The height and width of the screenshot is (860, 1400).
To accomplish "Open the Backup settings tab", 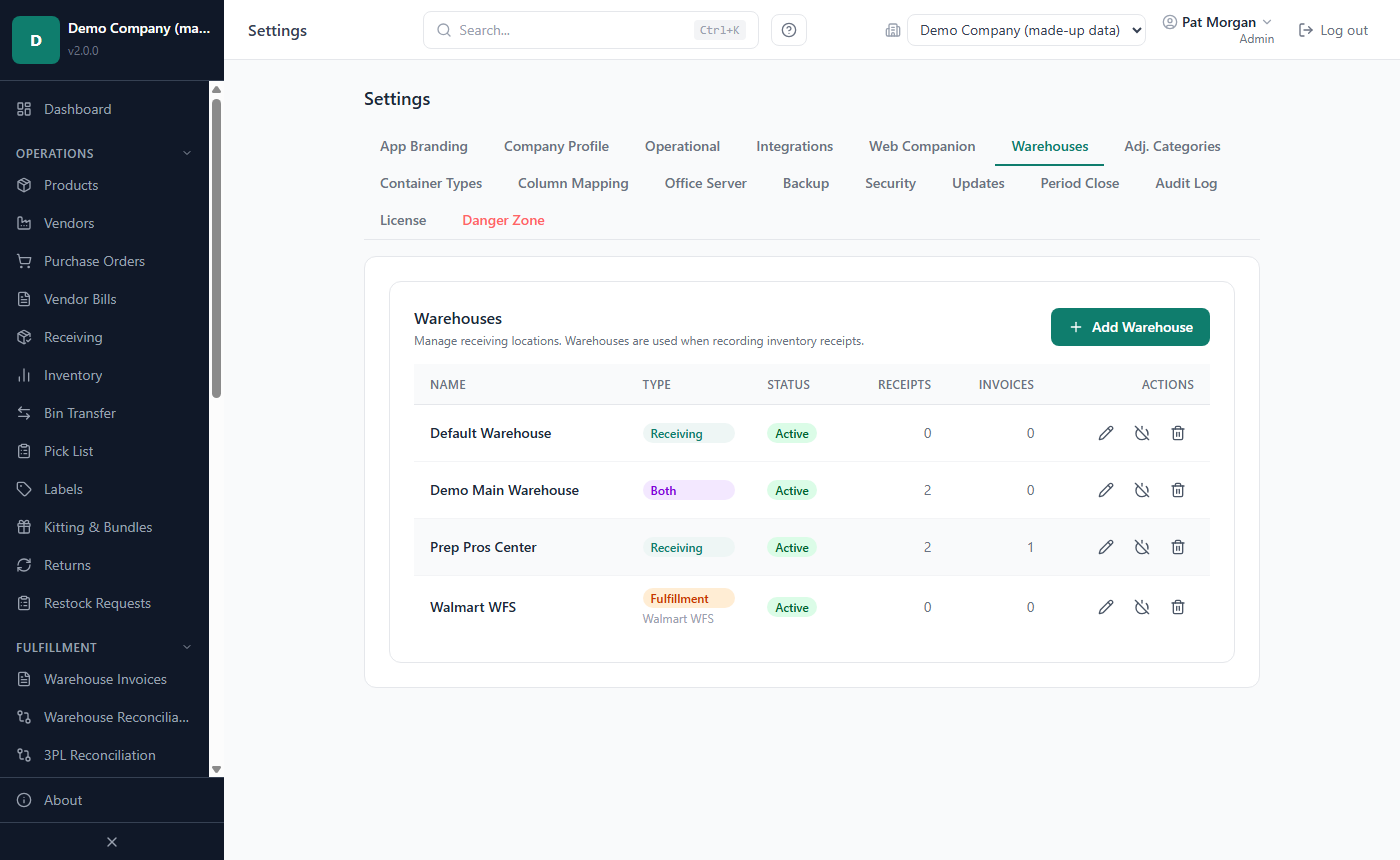I will pos(806,183).
